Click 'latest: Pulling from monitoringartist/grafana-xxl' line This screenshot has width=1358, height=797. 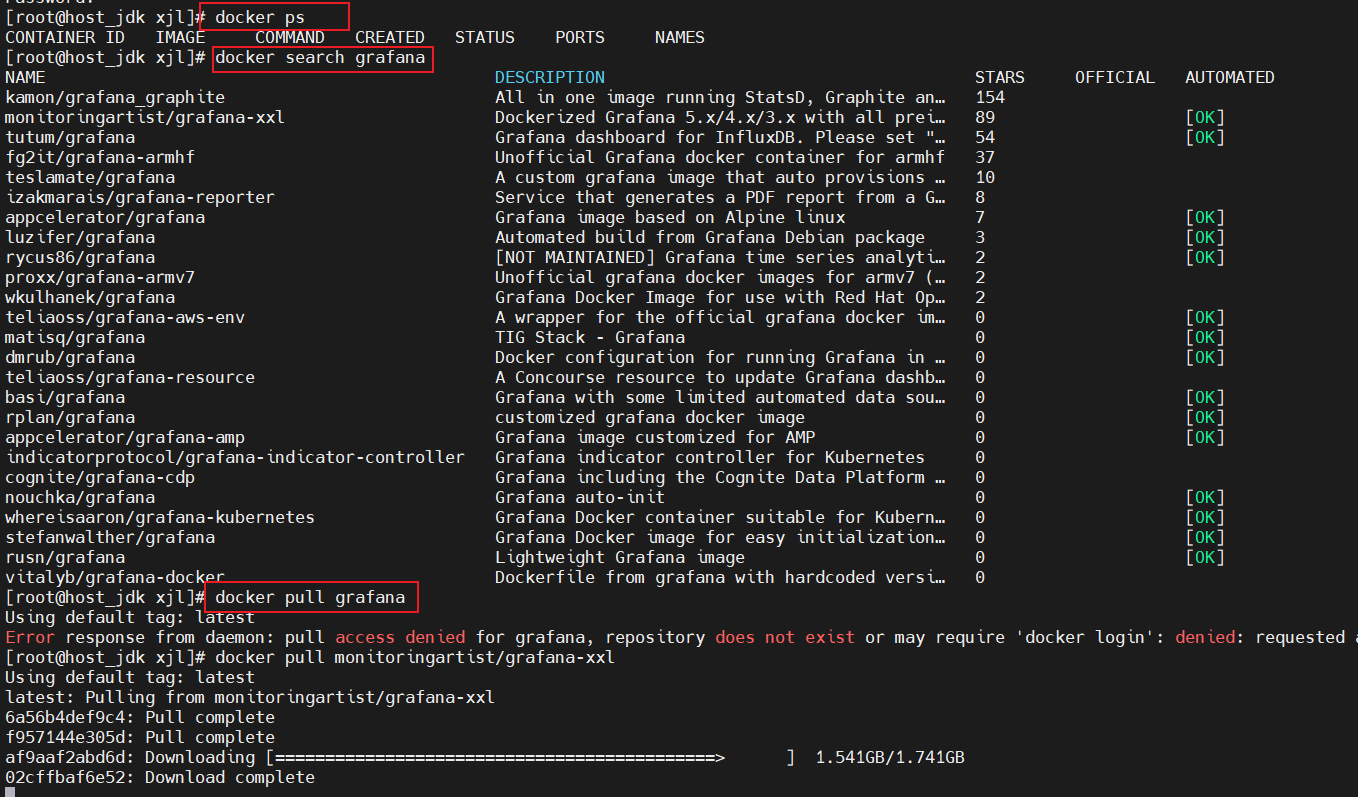click(x=250, y=697)
